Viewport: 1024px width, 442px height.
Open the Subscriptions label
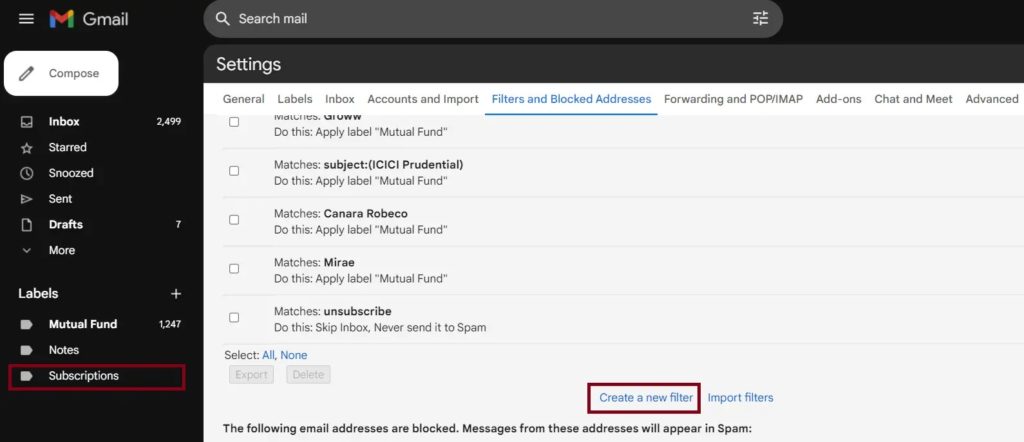pos(83,376)
